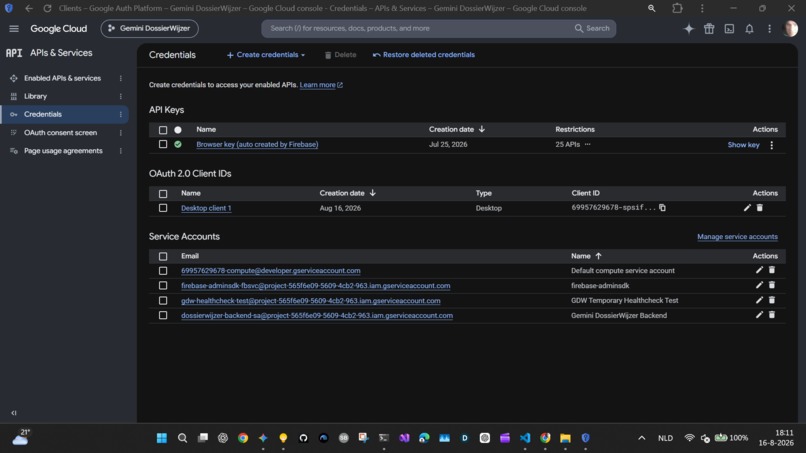The width and height of the screenshot is (806, 453).
Task: Select all OAuth client IDs checkbox
Action: click(163, 194)
